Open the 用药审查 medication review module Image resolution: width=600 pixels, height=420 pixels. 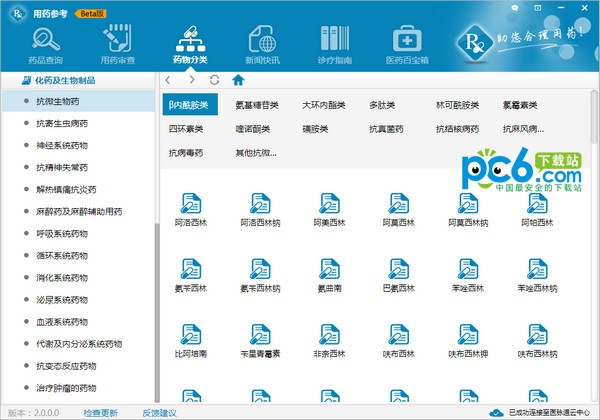click(117, 45)
